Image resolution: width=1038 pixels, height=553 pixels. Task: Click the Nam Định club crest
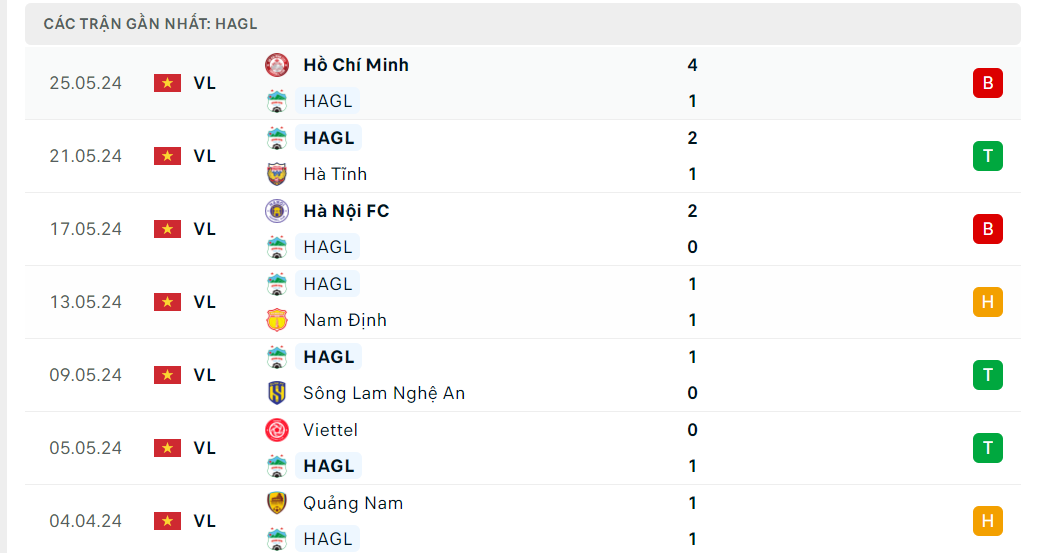point(277,320)
